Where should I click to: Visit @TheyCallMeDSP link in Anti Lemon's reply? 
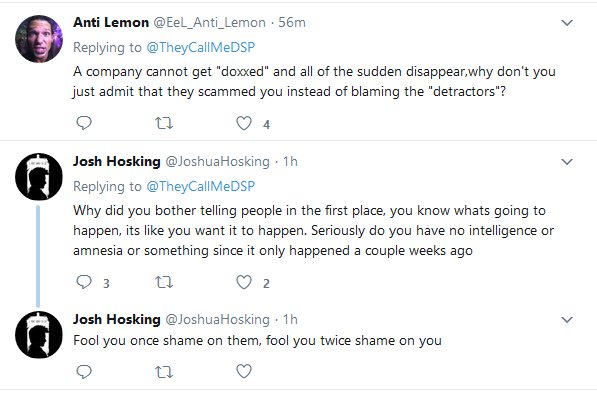201,47
